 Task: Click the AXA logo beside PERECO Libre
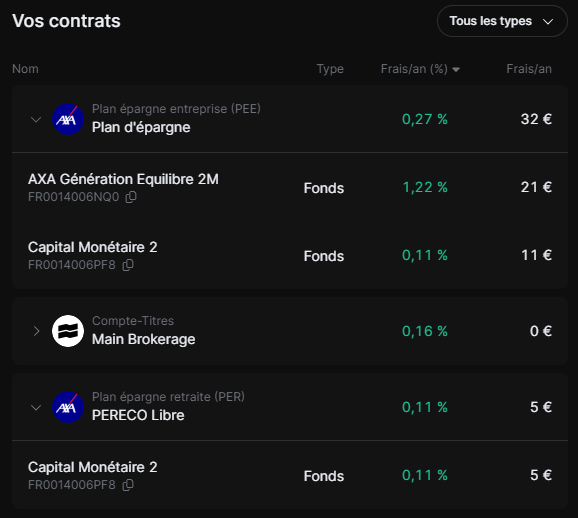(68, 407)
